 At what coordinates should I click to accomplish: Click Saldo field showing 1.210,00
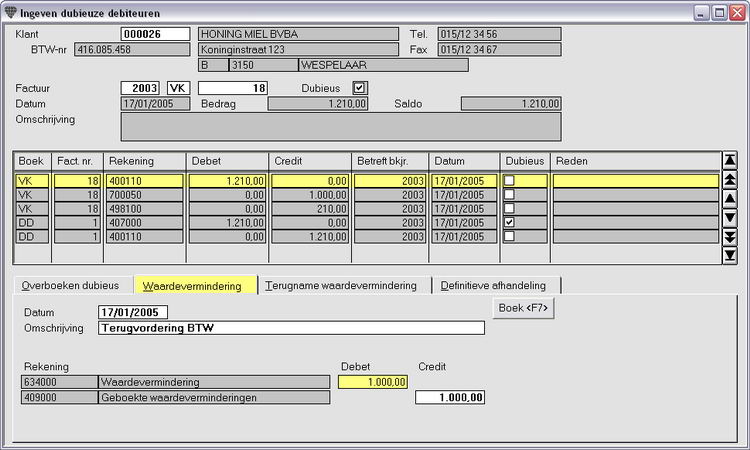(511, 104)
